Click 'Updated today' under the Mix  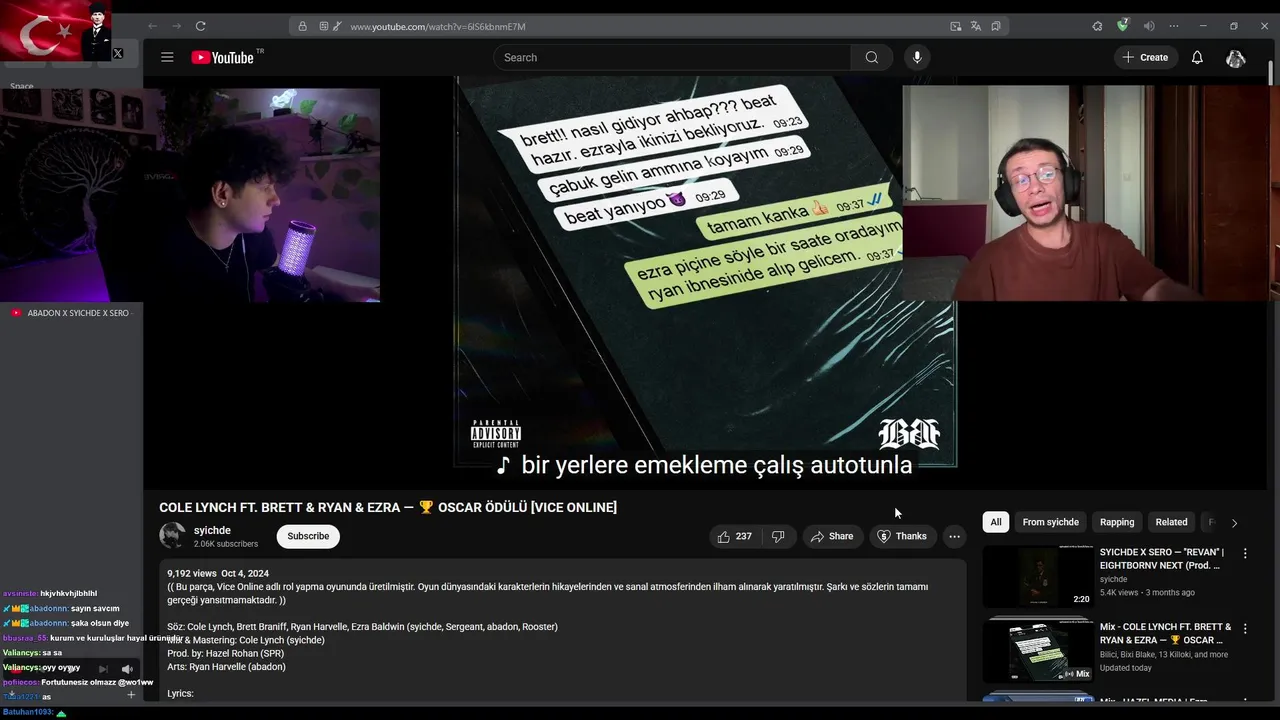(1126, 668)
